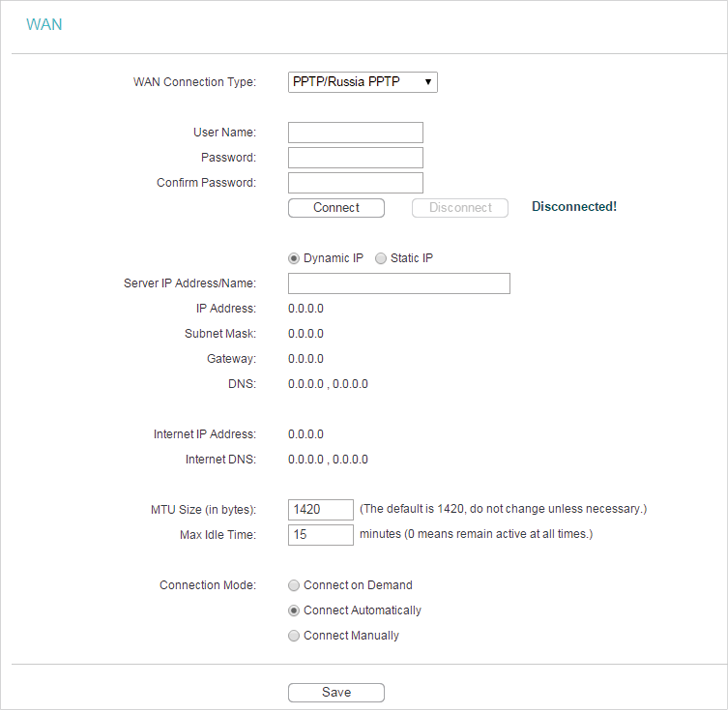Image resolution: width=728 pixels, height=710 pixels.
Task: Select the Static IP radio button
Action: (381, 258)
